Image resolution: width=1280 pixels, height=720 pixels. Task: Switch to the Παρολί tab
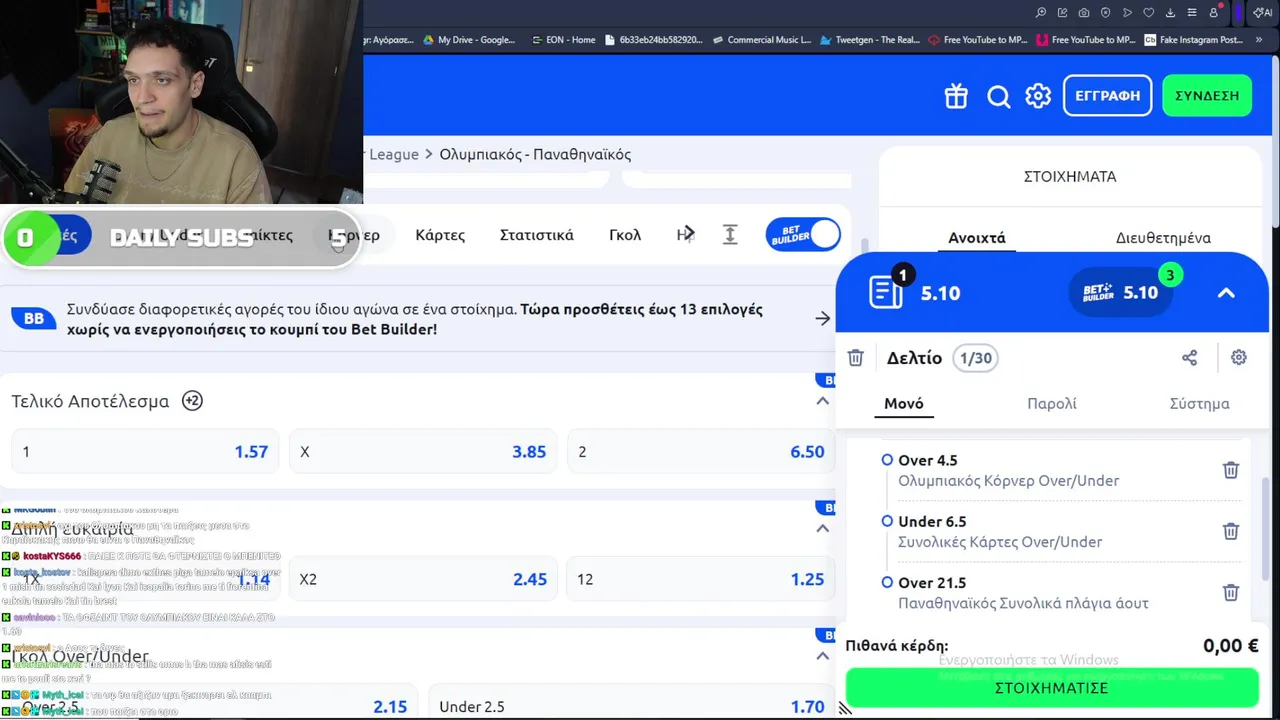pyautogui.click(x=1052, y=404)
